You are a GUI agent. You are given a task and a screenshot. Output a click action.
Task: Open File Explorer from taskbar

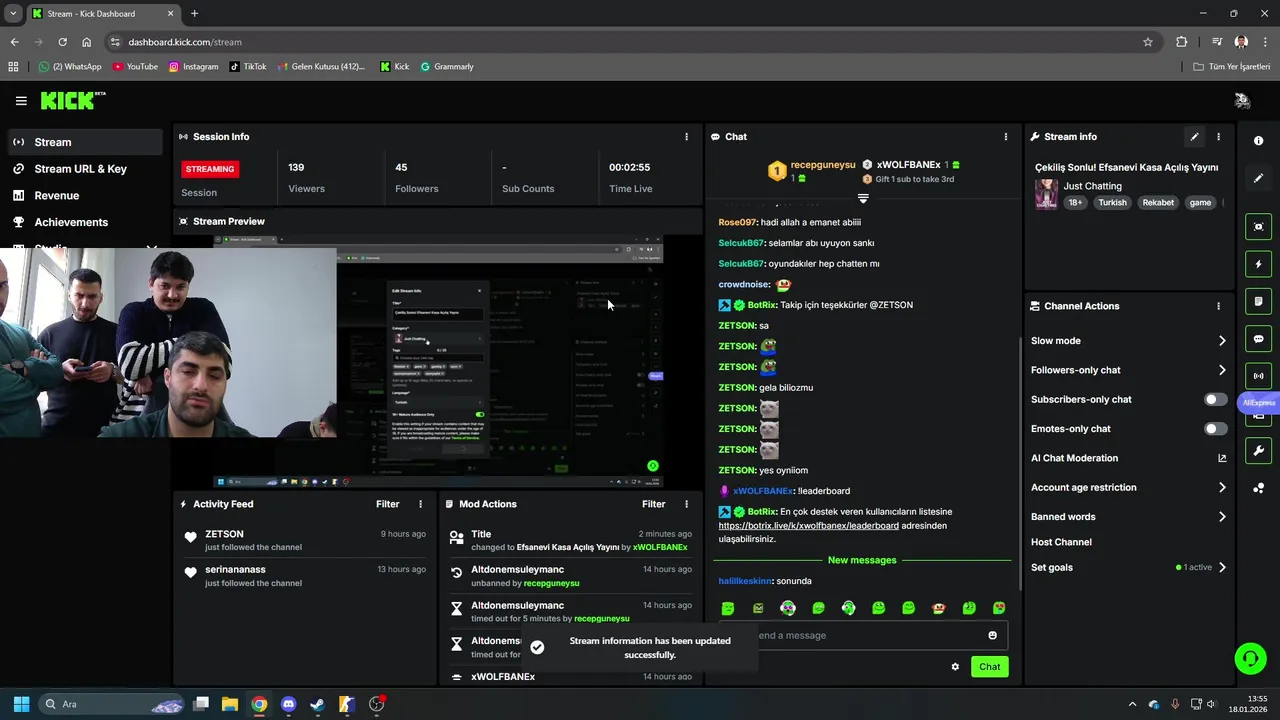(x=230, y=704)
